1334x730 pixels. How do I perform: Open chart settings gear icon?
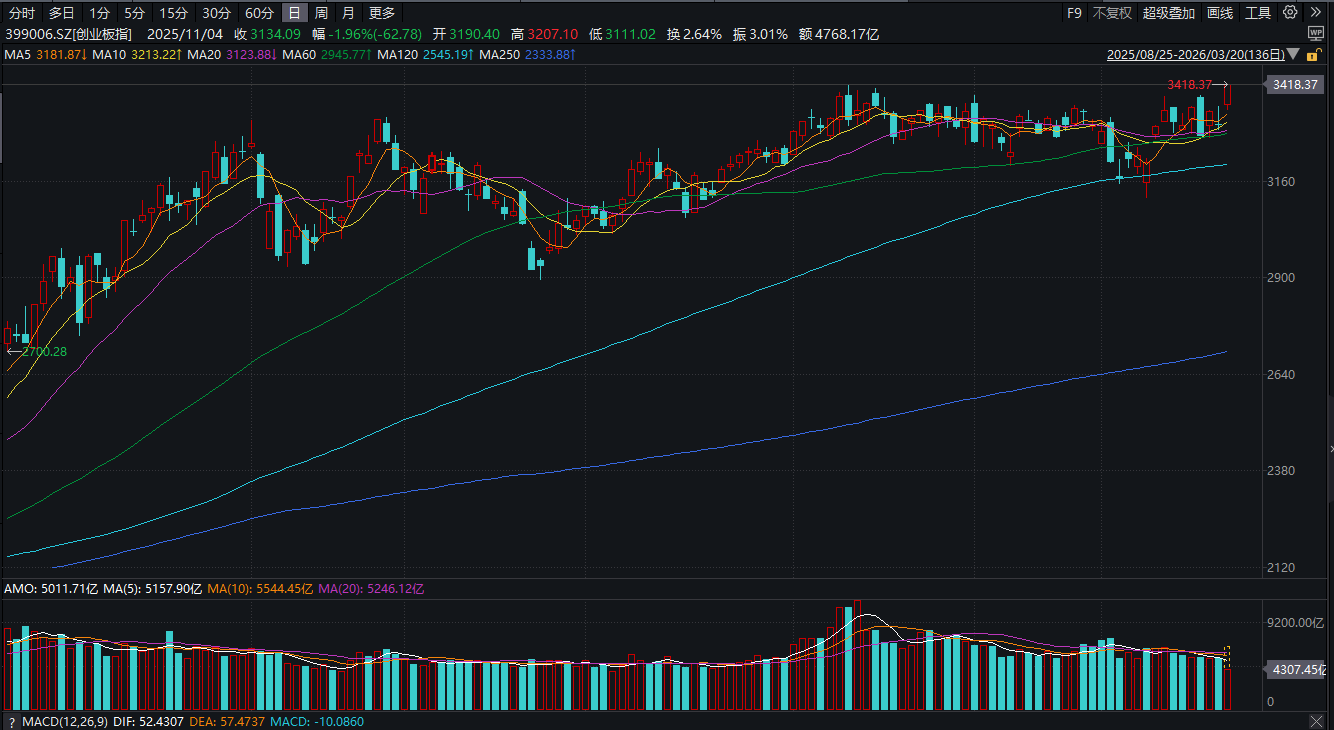click(x=1290, y=13)
